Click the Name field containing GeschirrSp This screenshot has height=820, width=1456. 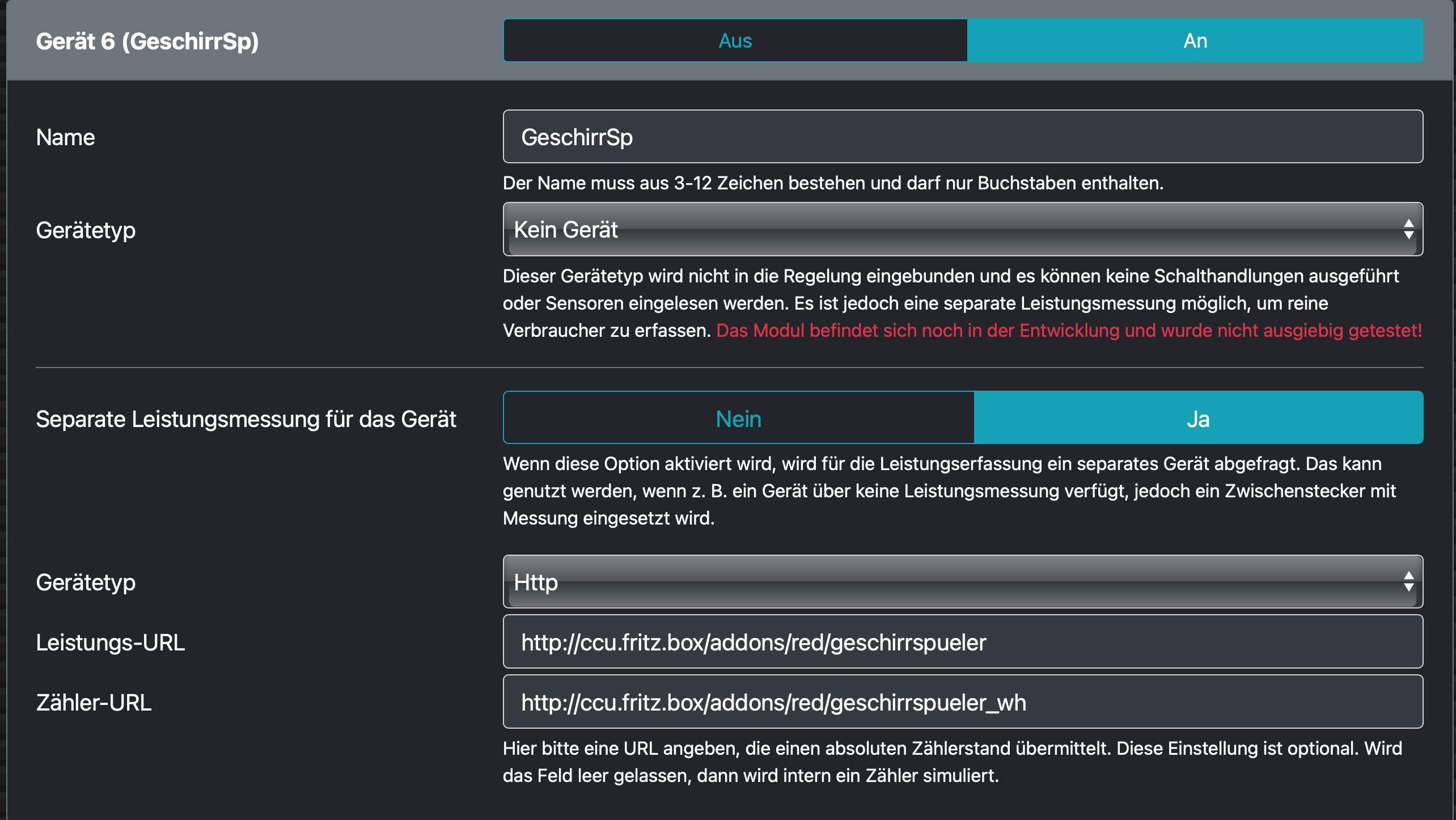[x=962, y=137]
